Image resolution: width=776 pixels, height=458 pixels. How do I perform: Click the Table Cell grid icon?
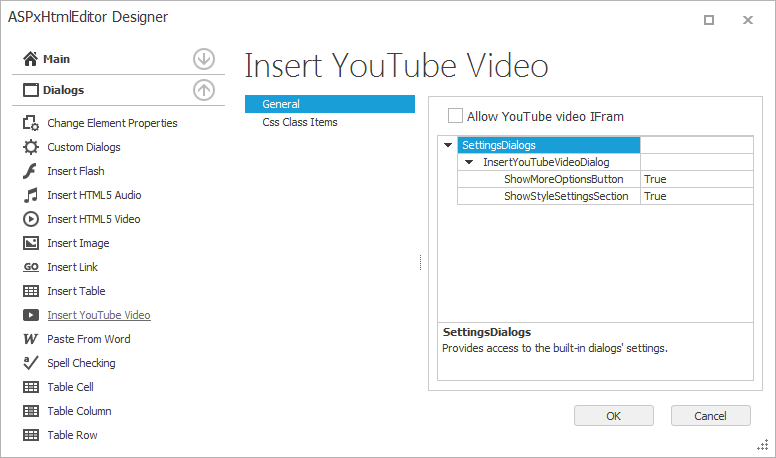(x=31, y=387)
